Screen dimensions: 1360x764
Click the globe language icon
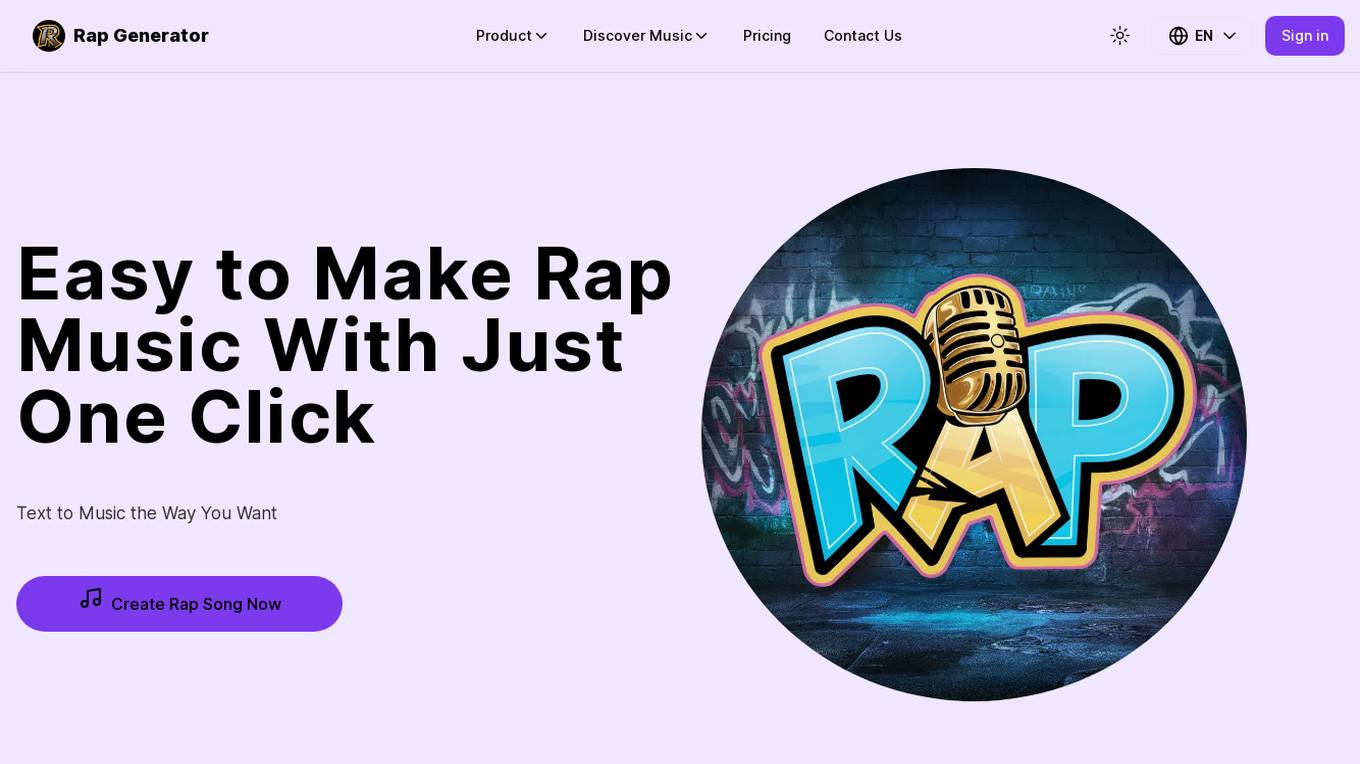tap(1178, 36)
